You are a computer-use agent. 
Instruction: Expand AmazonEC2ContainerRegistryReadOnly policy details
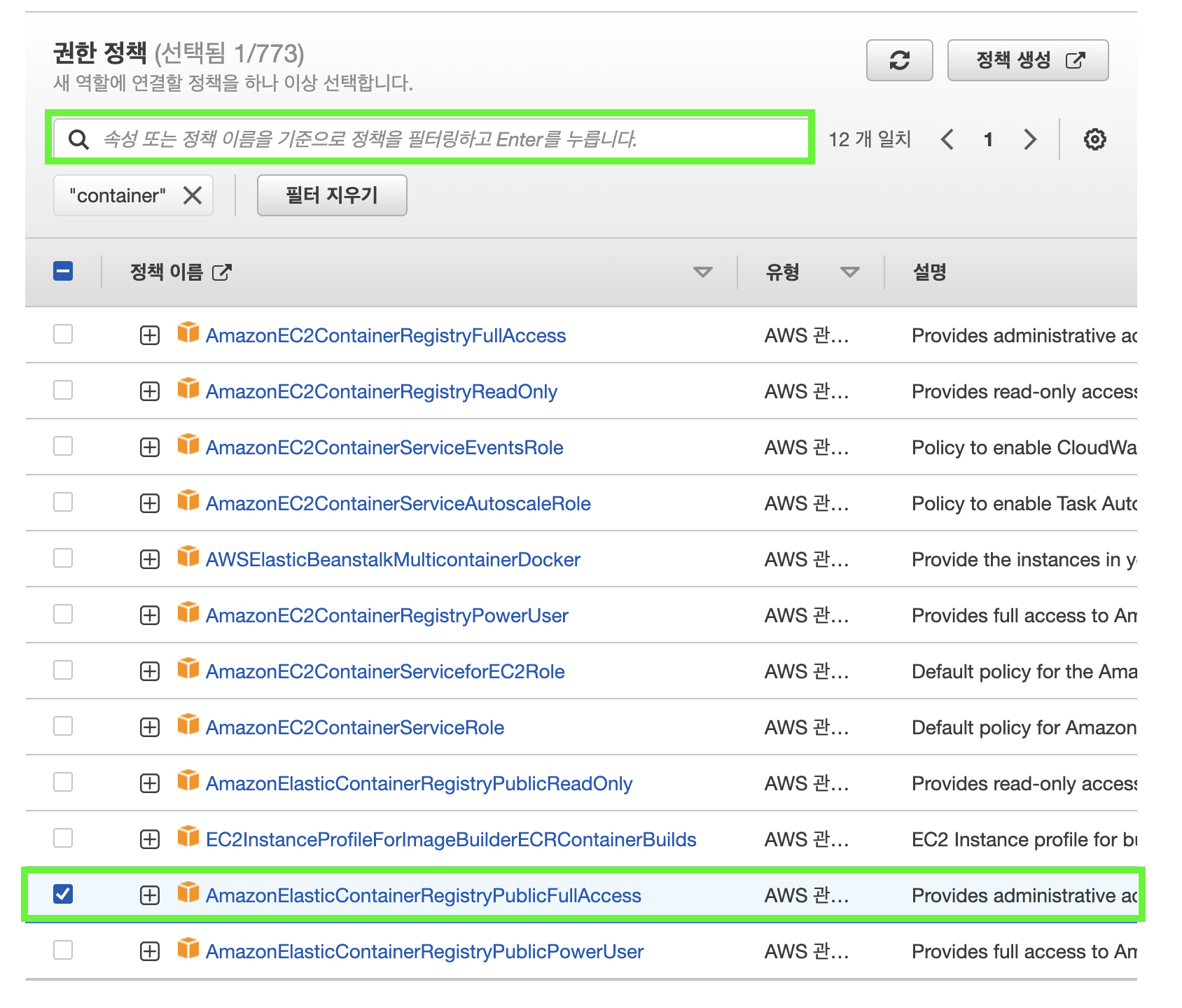(x=150, y=391)
